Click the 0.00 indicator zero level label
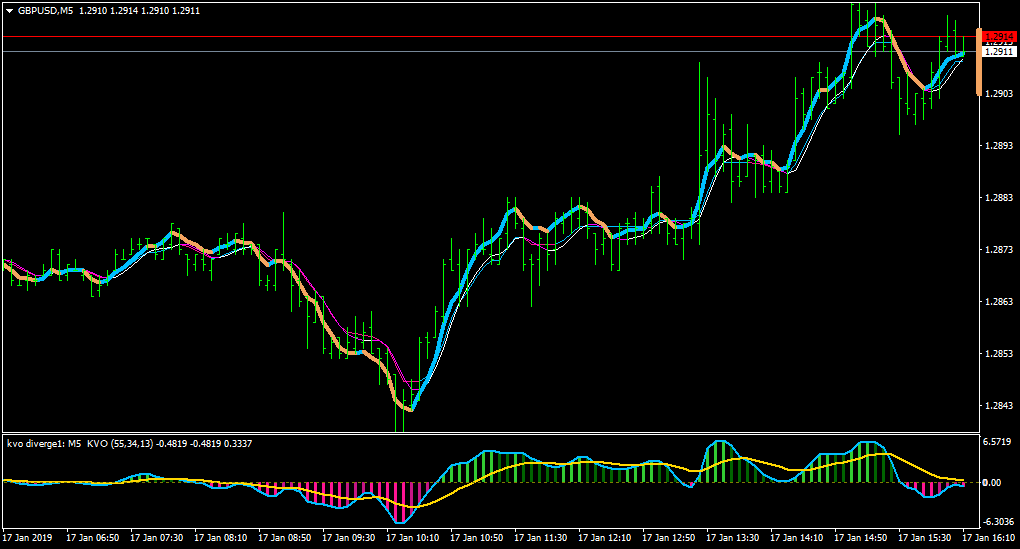This screenshot has height=549, width=1020. pos(992,483)
